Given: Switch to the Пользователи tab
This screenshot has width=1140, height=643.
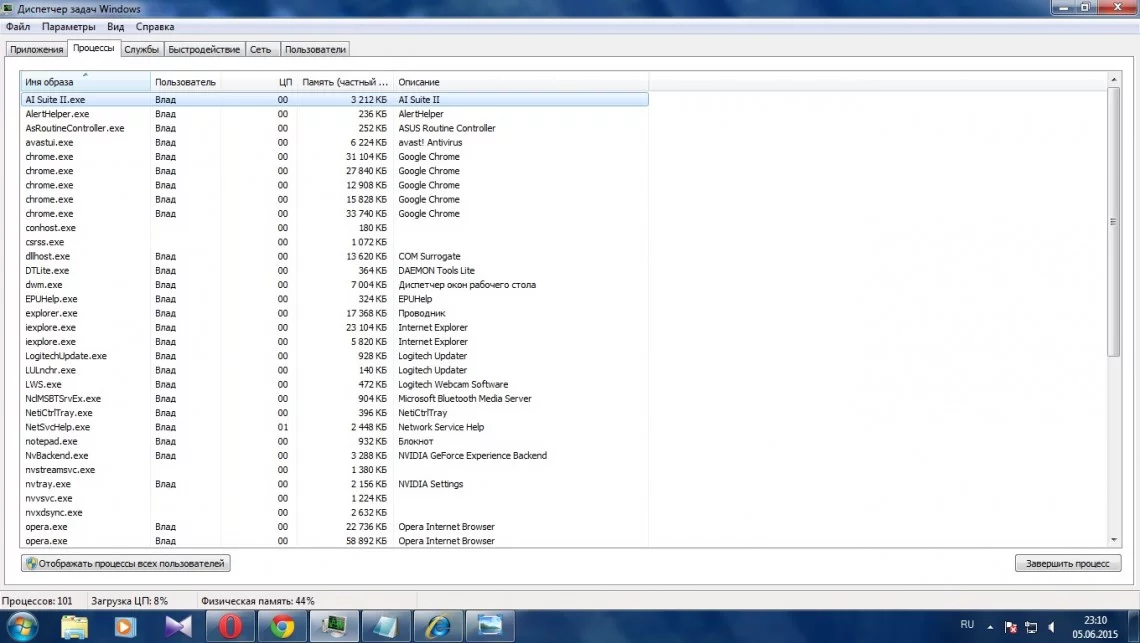Looking at the screenshot, I should pos(315,49).
